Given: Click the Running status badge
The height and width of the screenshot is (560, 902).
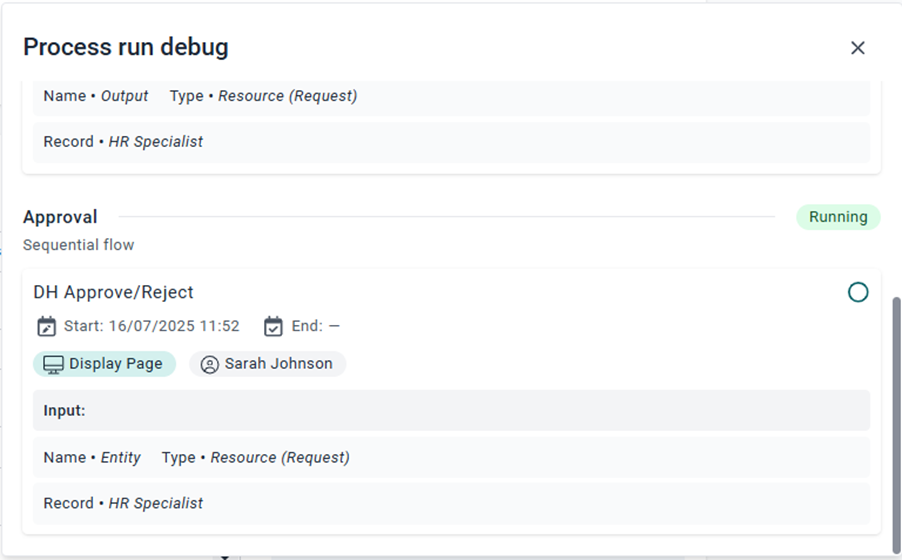Looking at the screenshot, I should 838,217.
